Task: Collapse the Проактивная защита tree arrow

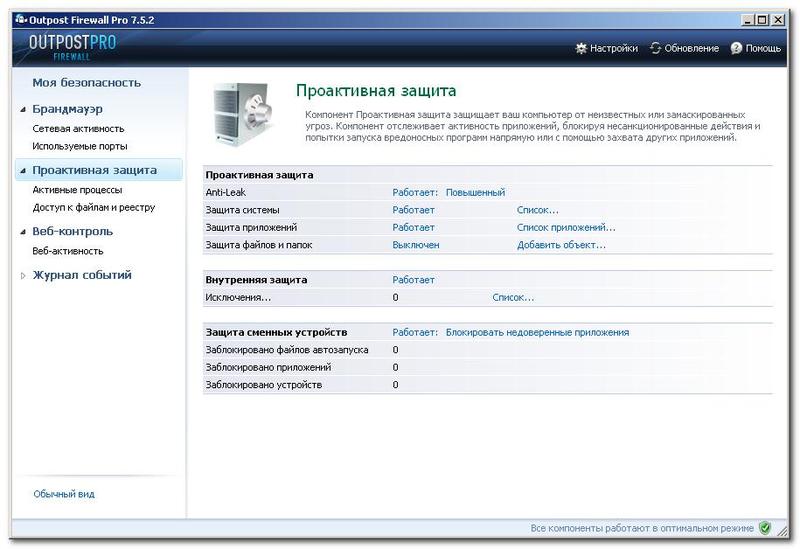Action: click(x=23, y=171)
